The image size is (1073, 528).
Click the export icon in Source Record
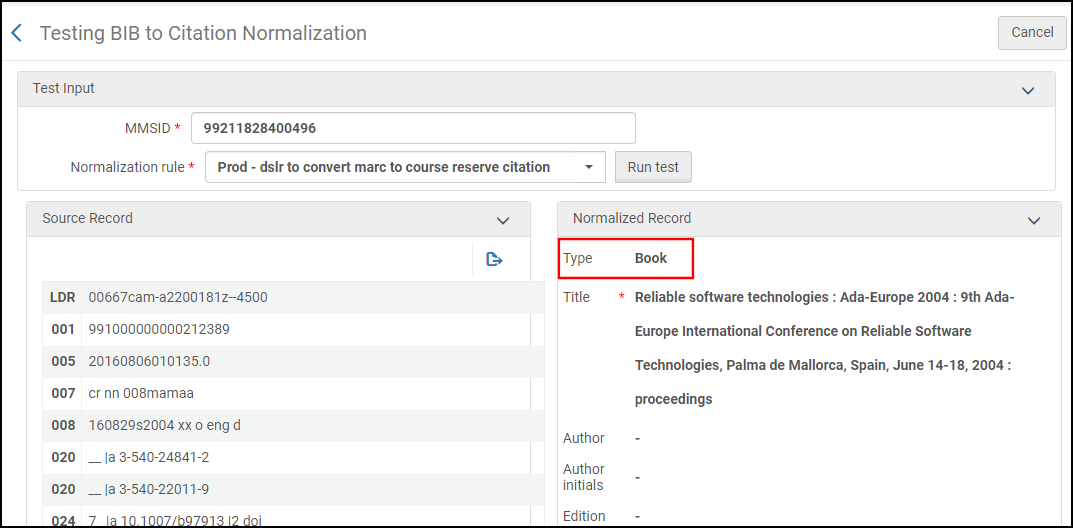click(x=493, y=260)
